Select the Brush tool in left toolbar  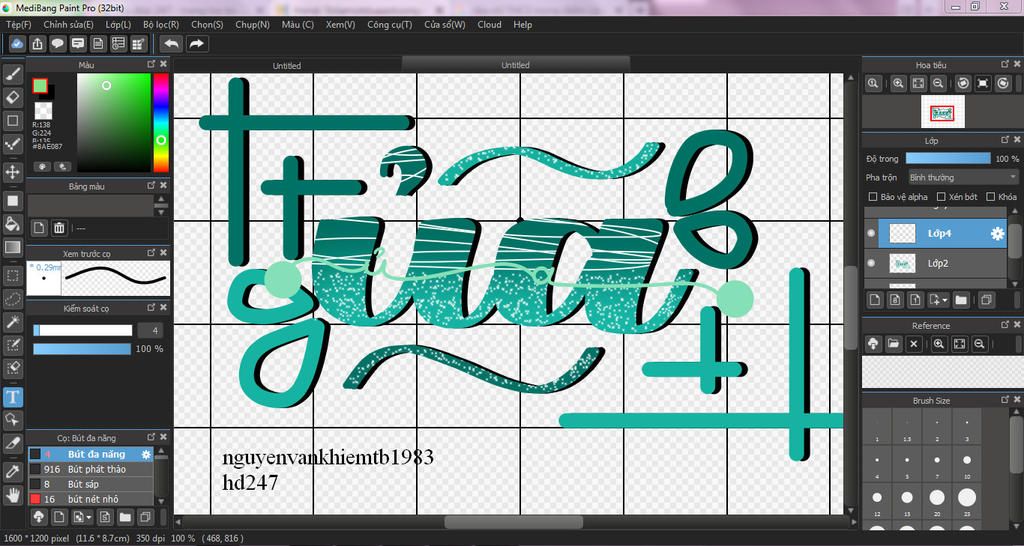tap(13, 73)
